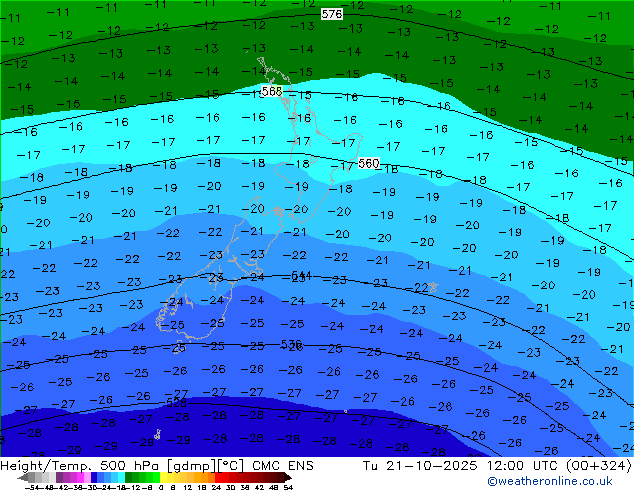Click the 528 height contour label
The height and width of the screenshot is (490, 634).
tap(177, 402)
